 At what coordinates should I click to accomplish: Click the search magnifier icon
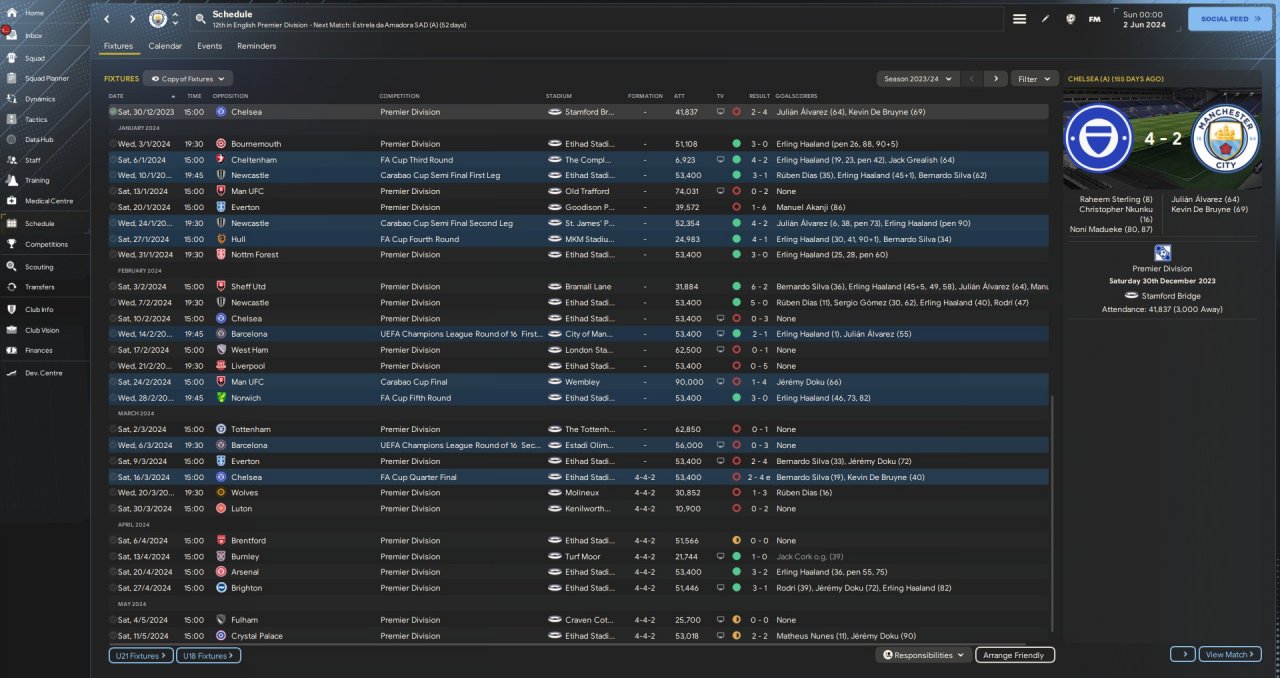point(200,19)
